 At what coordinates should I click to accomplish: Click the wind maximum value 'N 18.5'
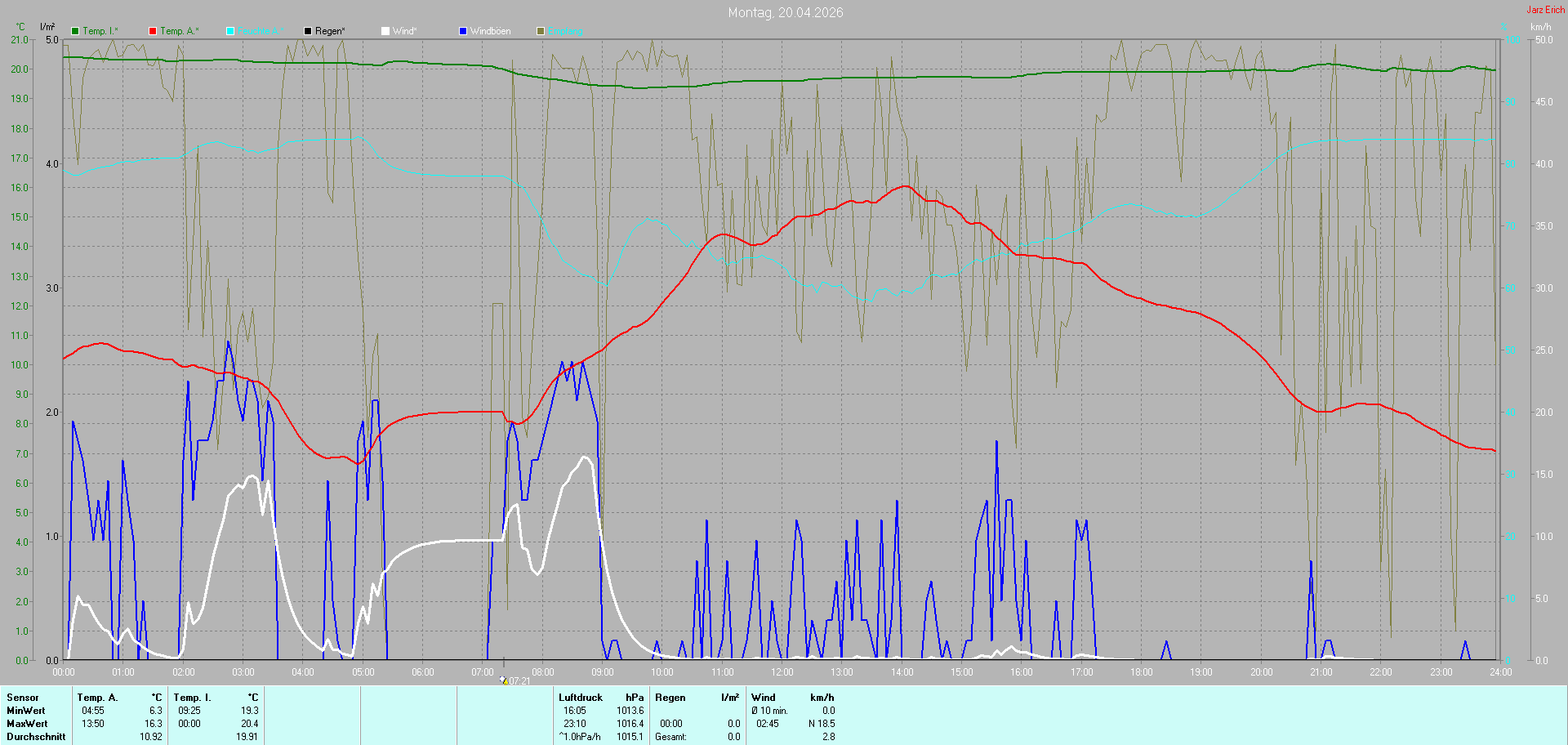[822, 724]
